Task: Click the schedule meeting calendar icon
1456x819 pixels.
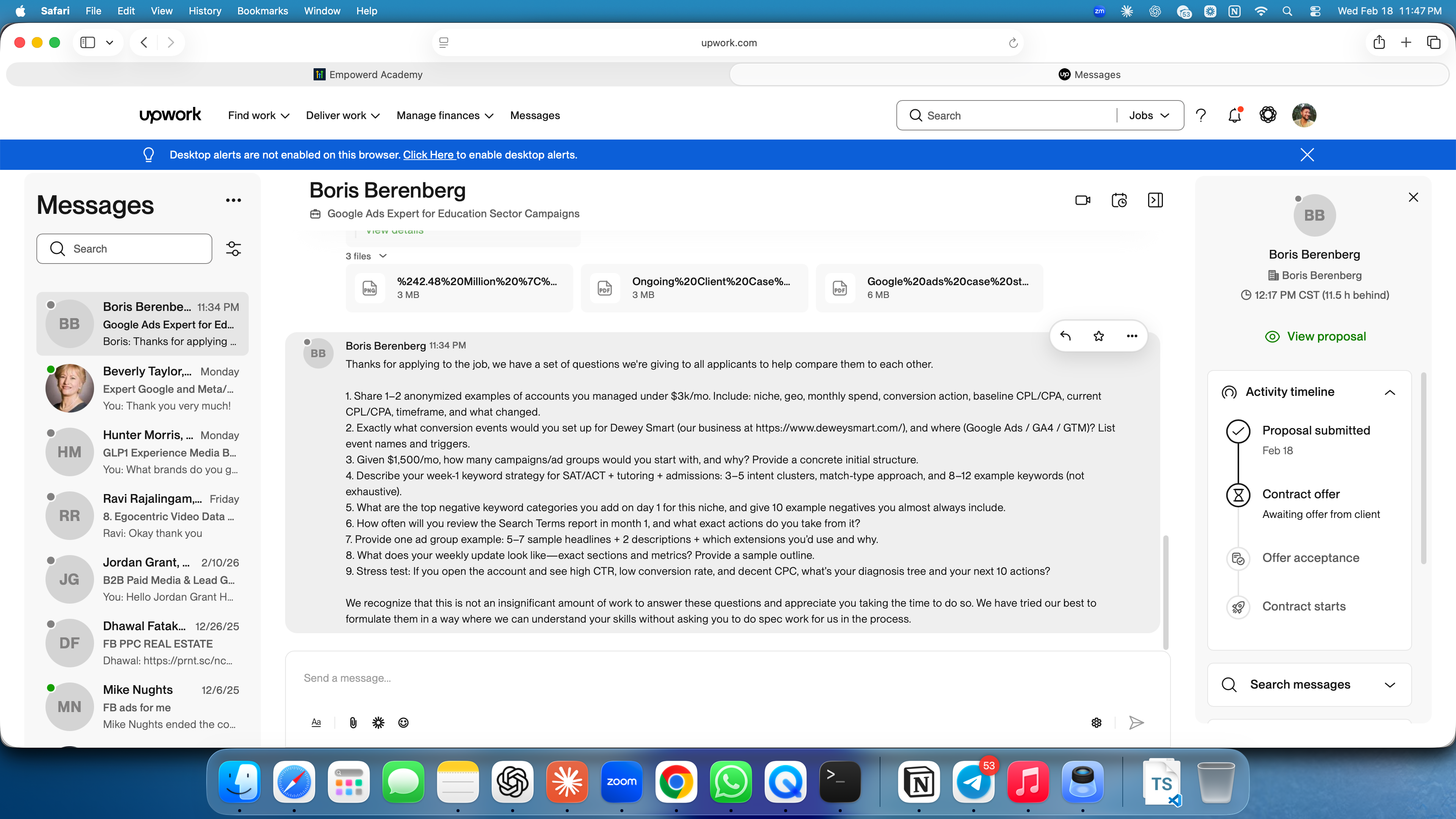Action: (1119, 200)
